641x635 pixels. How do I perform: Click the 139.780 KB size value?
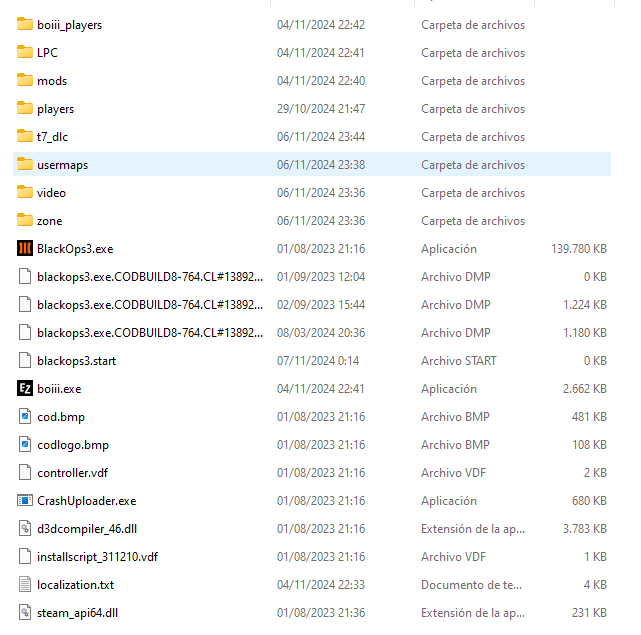click(579, 249)
